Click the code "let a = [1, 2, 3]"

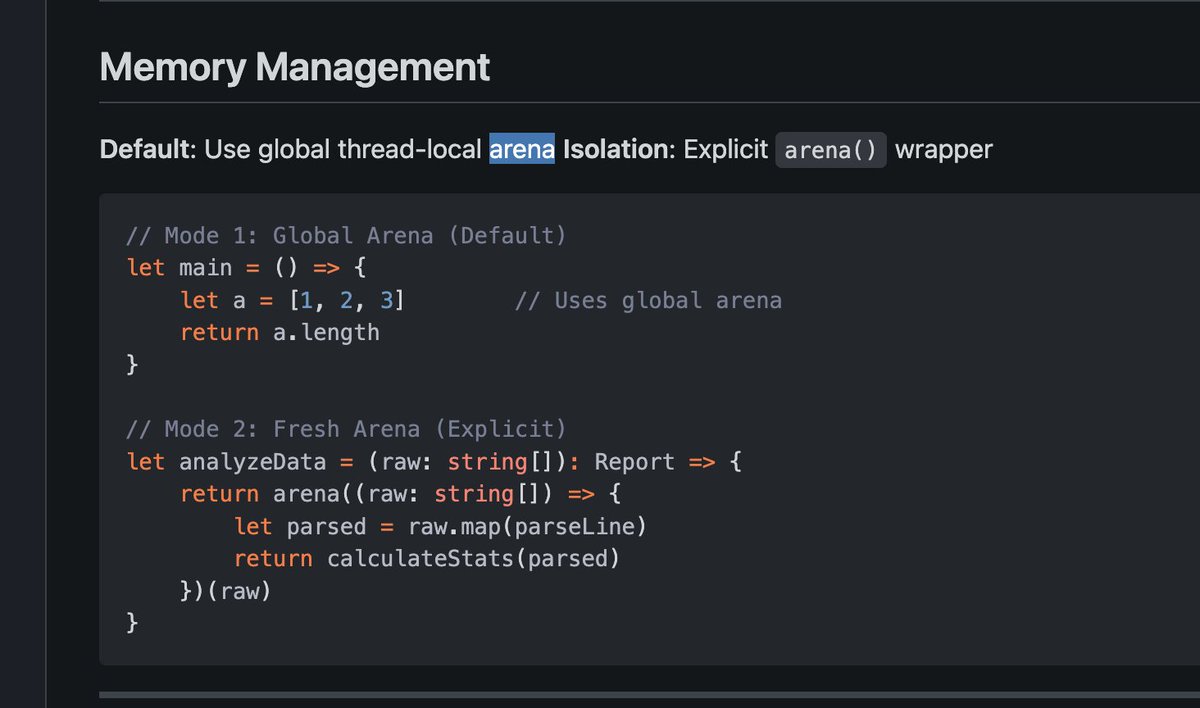click(x=293, y=300)
